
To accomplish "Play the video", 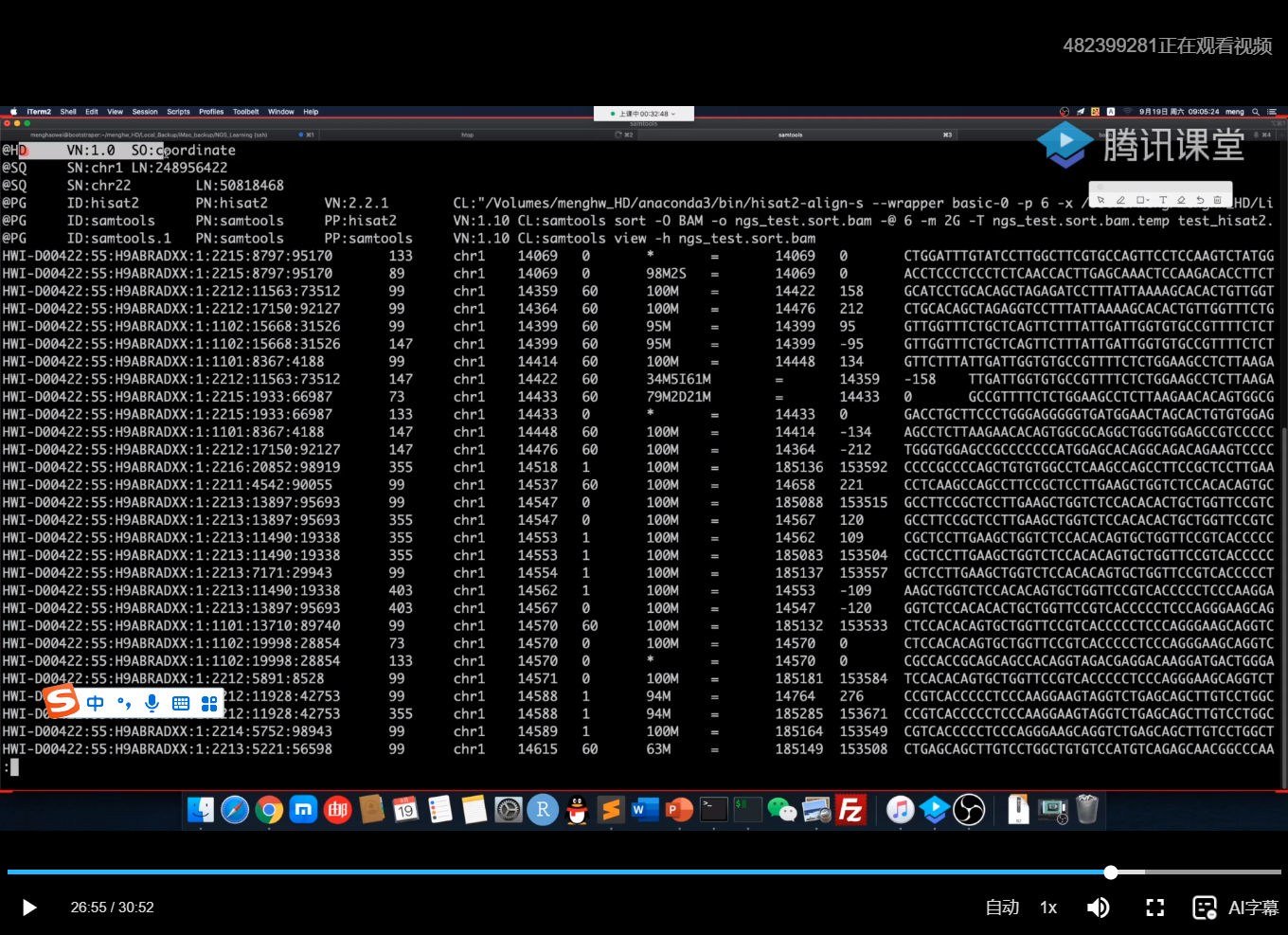I will pos(28,908).
